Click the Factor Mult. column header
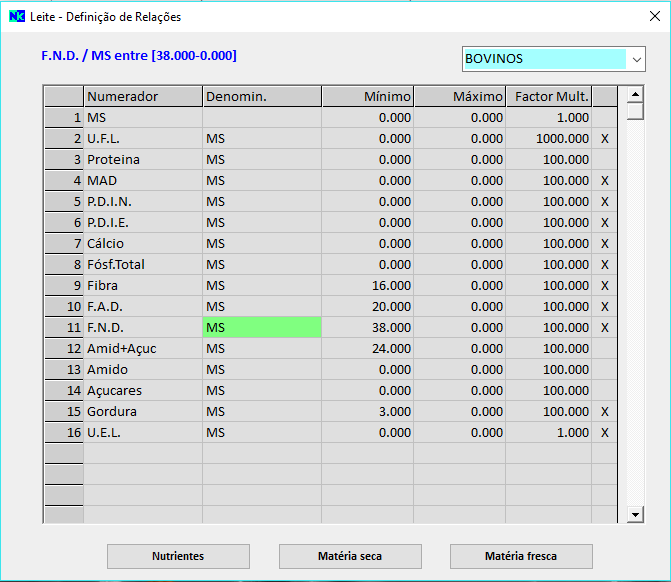This screenshot has width=671, height=582. (x=549, y=97)
